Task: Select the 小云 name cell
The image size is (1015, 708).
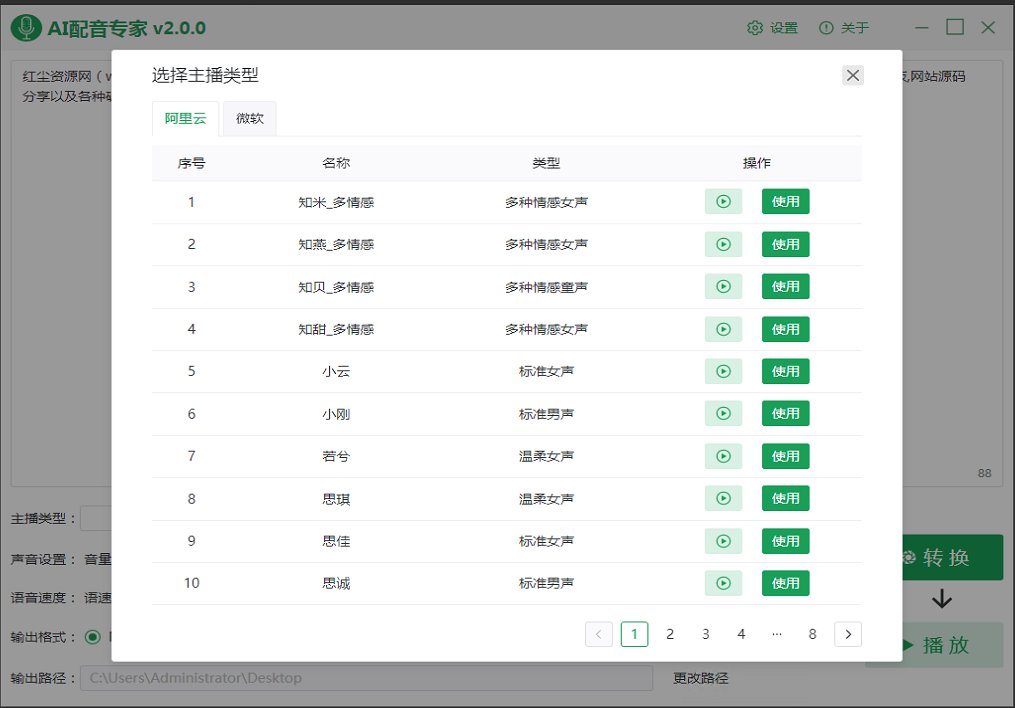Action: [x=336, y=371]
